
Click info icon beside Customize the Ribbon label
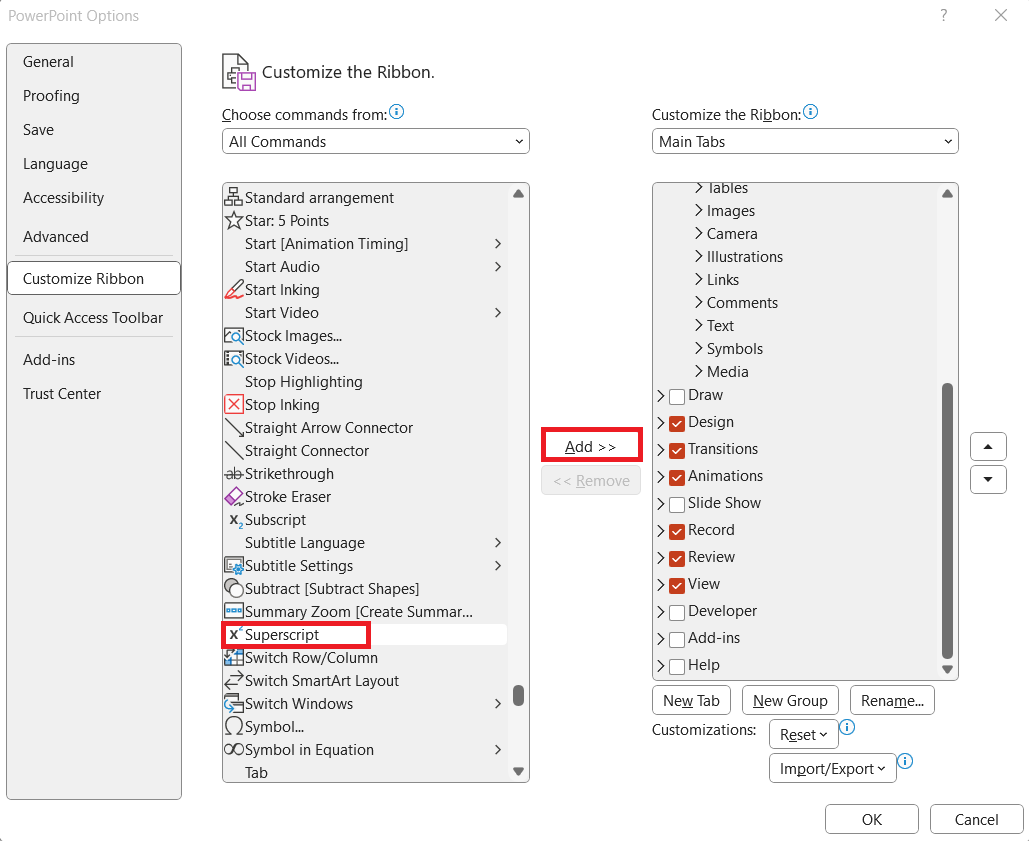[x=810, y=112]
